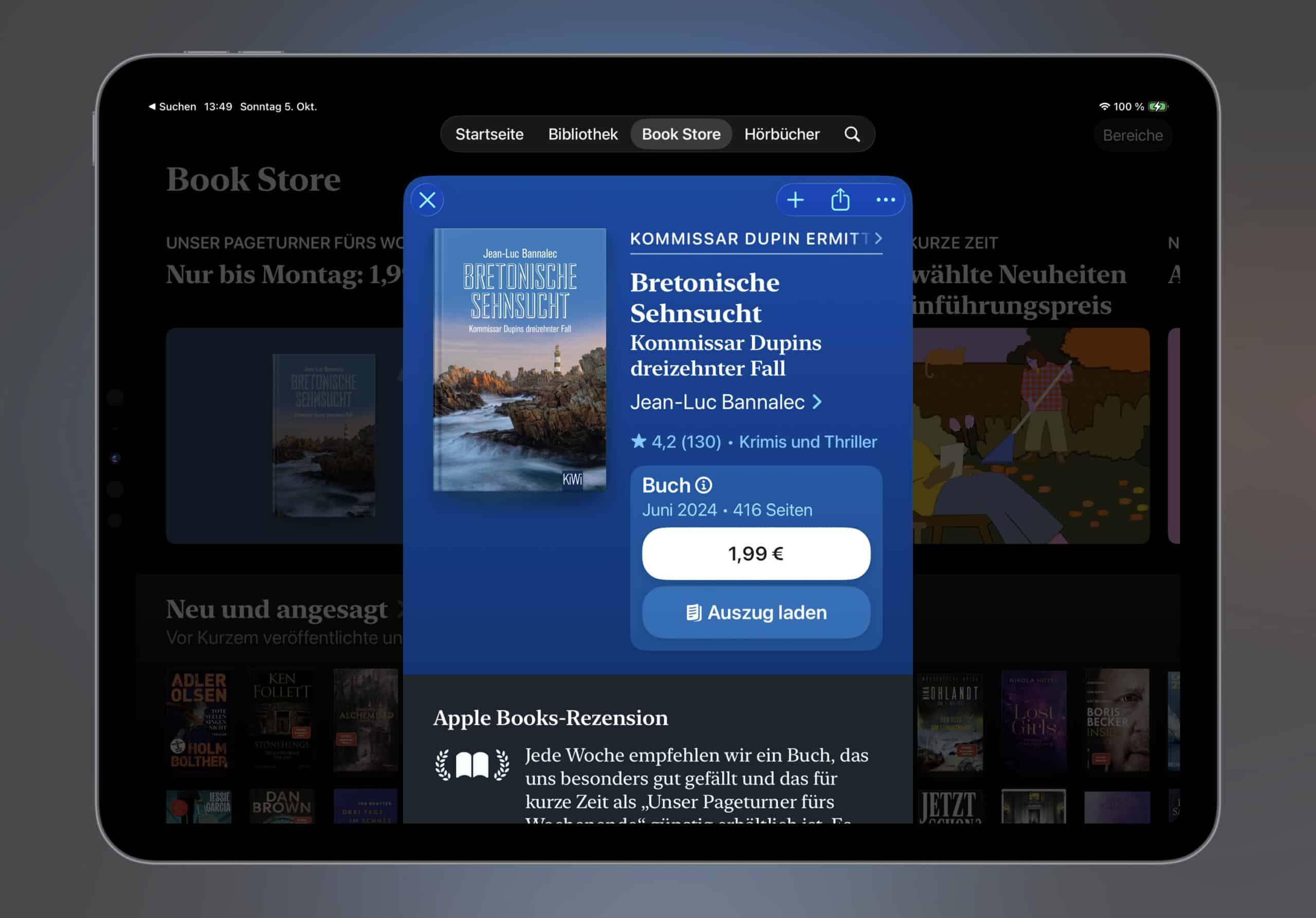This screenshot has height=918, width=1316.
Task: Tap the Bereiche button
Action: 1132,136
